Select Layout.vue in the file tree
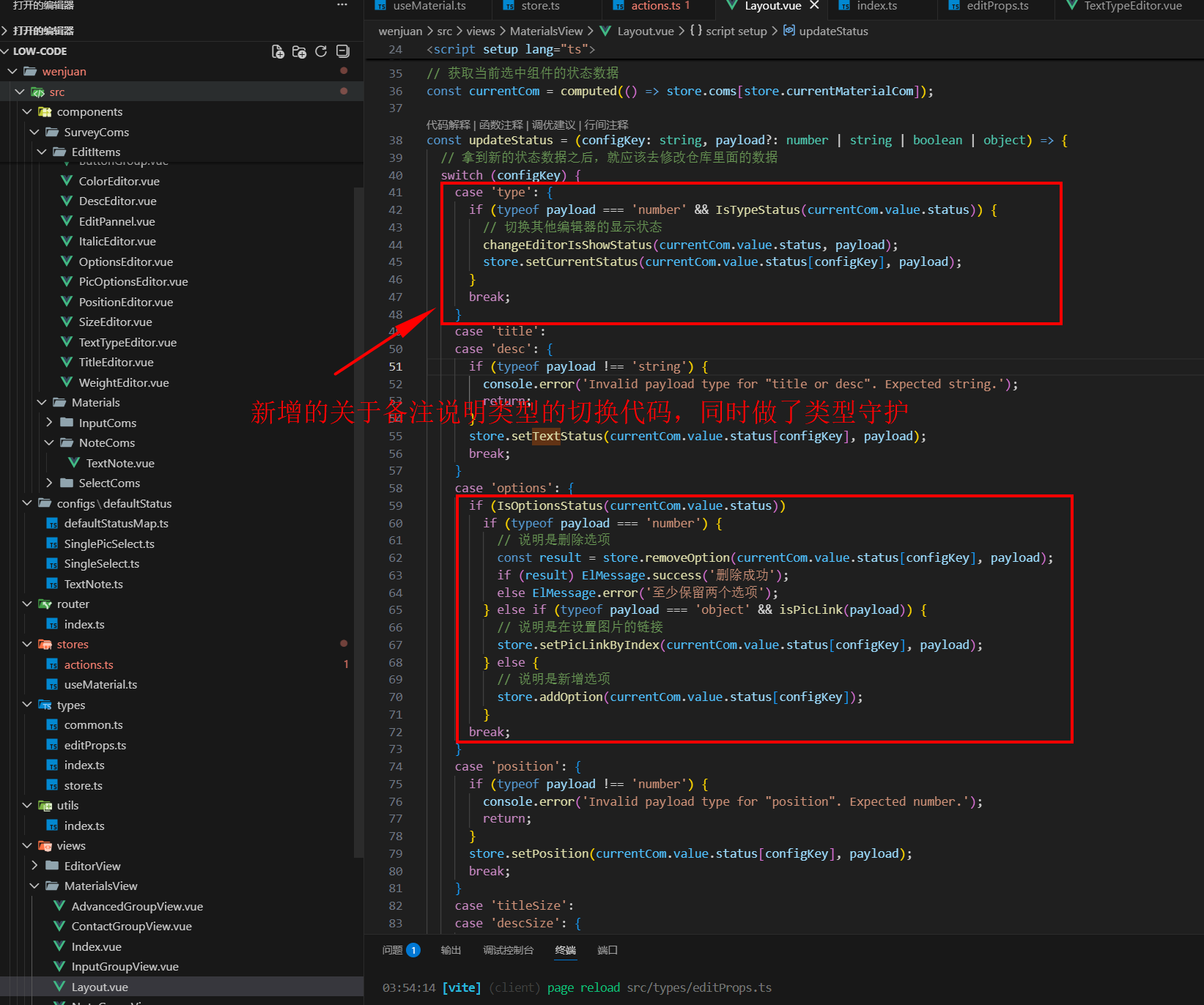The height and width of the screenshot is (1005, 1204). pos(99,987)
